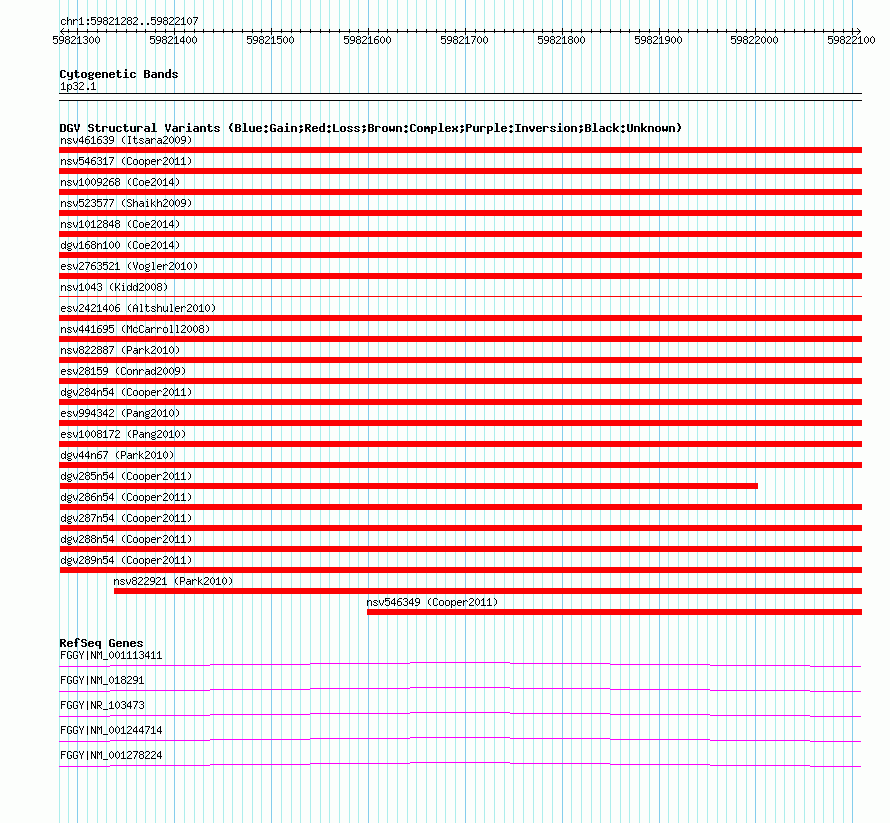This screenshot has height=823, width=890.
Task: Select the nsv441695 (McCarroll2008) label
Action: 135,329
